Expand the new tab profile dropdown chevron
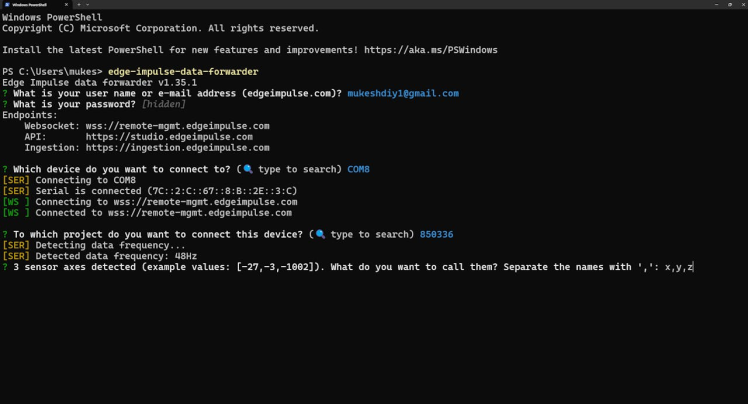This screenshot has width=748, height=404. point(88,5)
